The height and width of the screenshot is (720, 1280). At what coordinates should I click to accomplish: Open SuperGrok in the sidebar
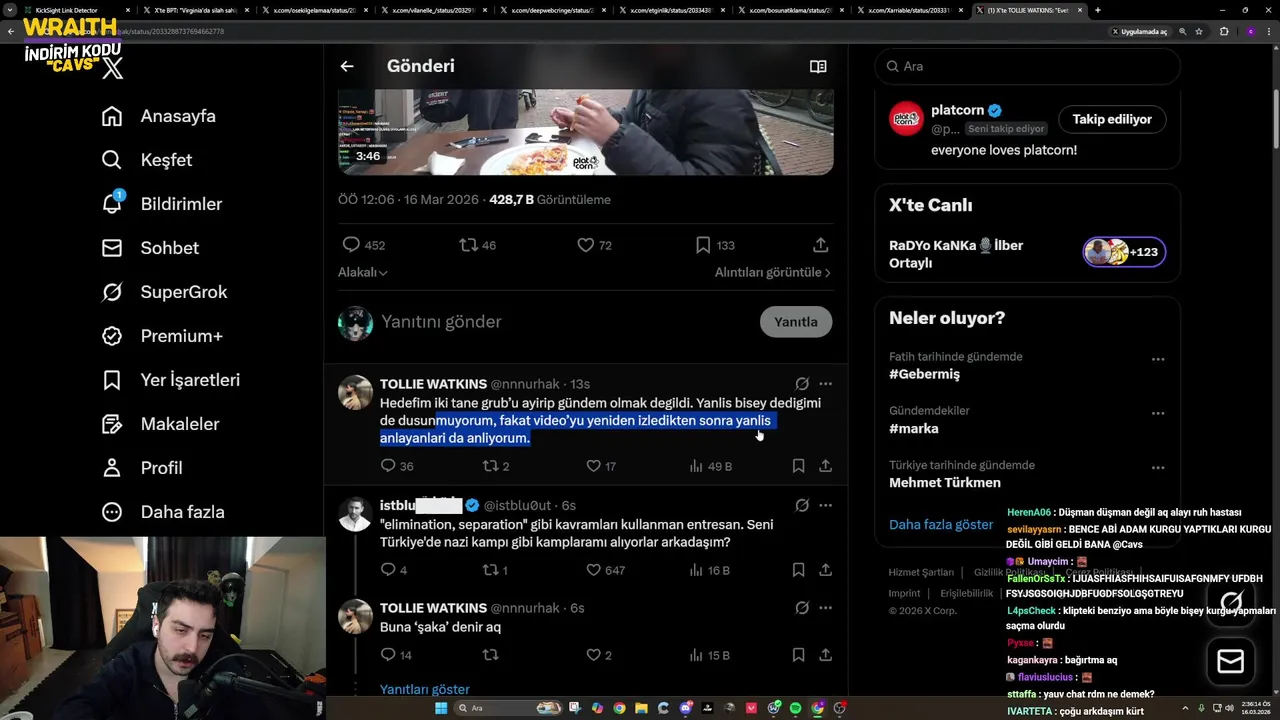[x=164, y=292]
